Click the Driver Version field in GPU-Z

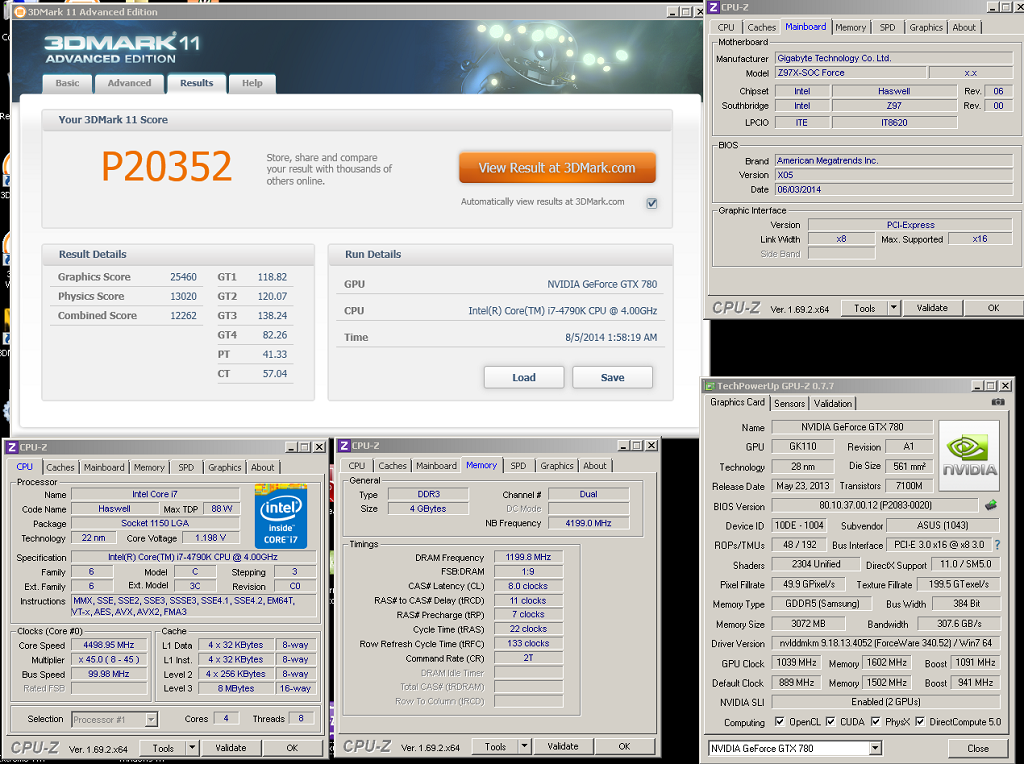886,643
